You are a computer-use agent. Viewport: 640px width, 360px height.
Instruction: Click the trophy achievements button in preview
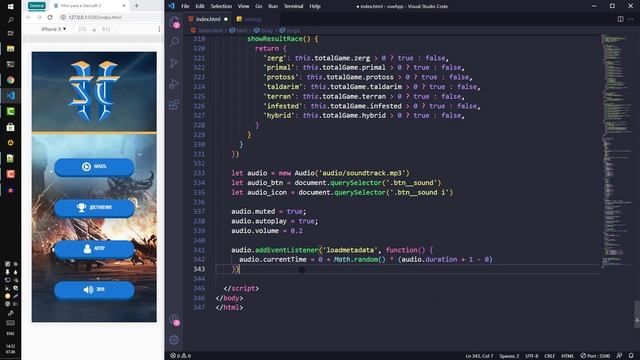tap(94, 208)
